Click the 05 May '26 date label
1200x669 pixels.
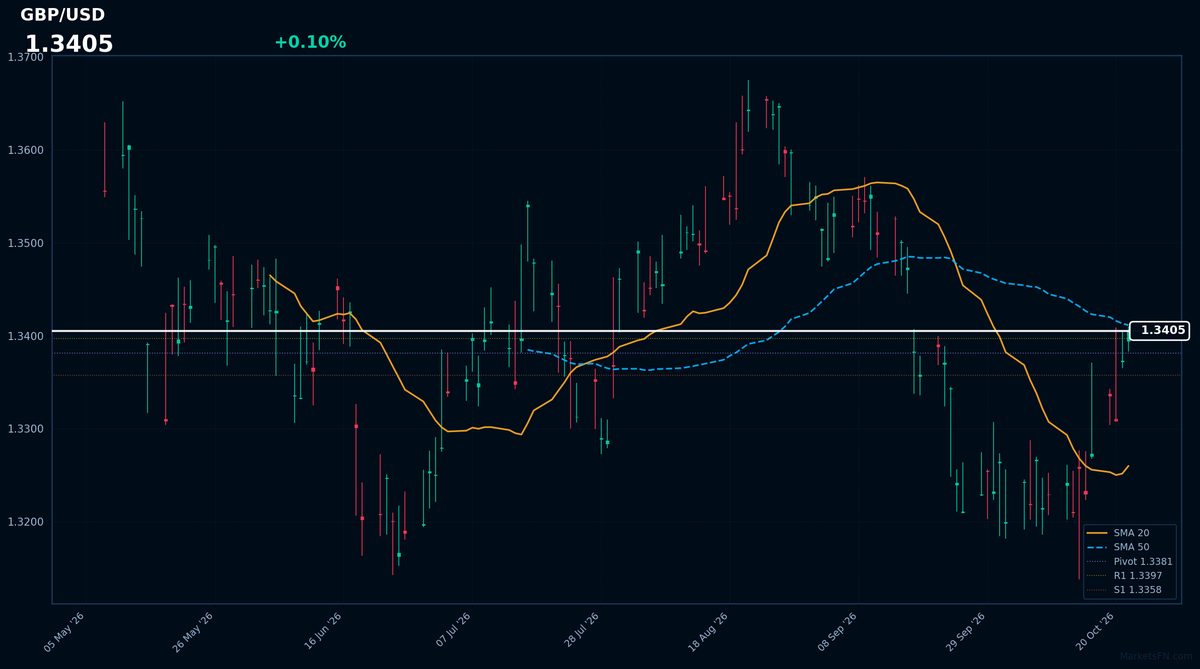65,632
